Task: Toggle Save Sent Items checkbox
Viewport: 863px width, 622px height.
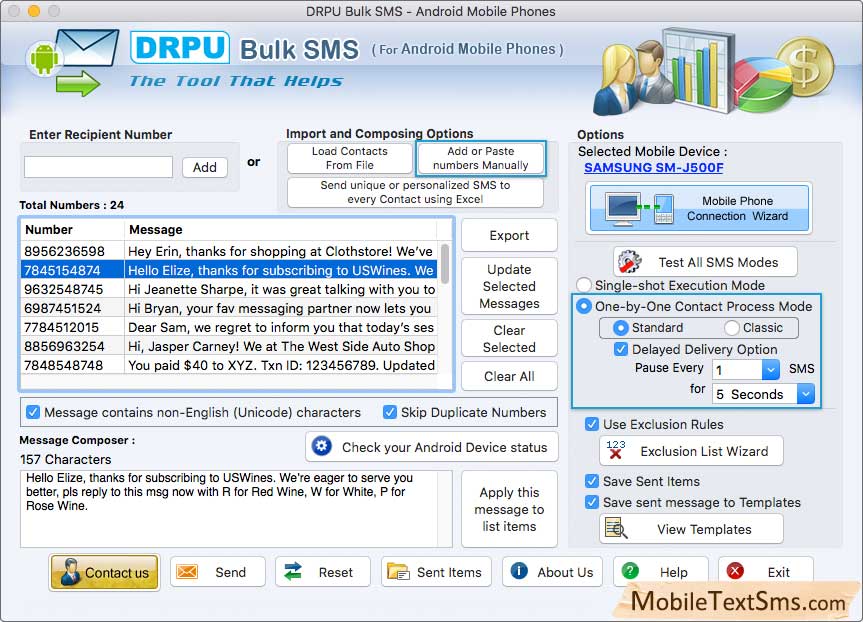Action: click(592, 481)
